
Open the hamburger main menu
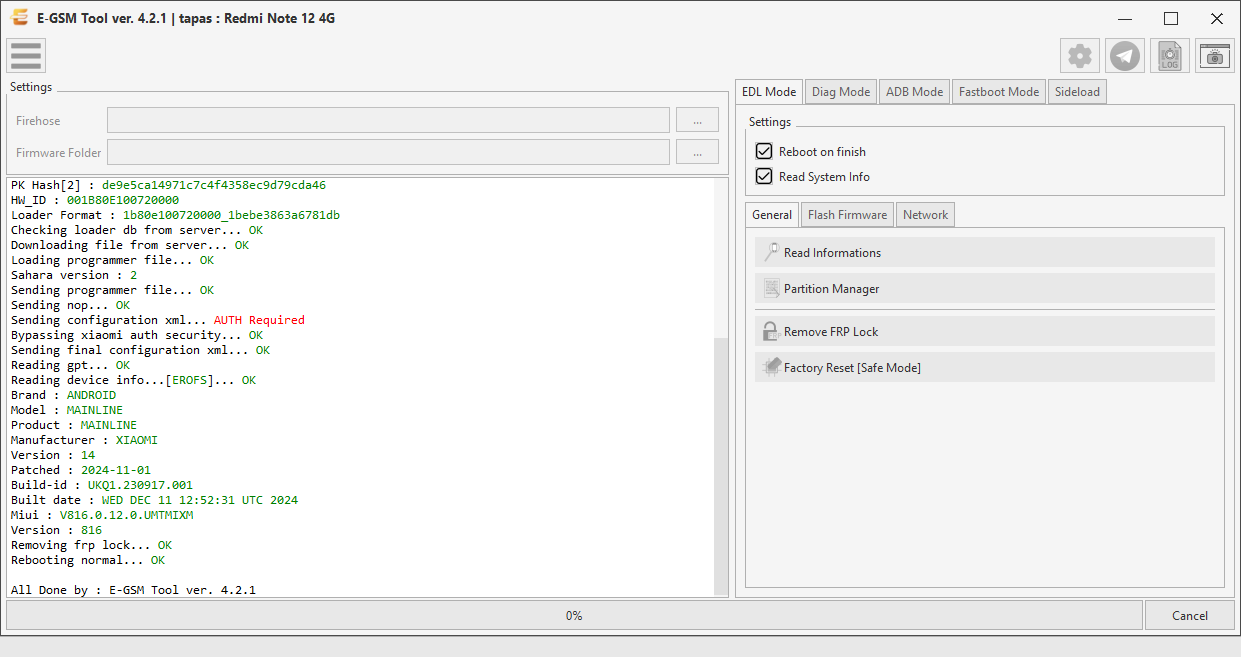26,55
